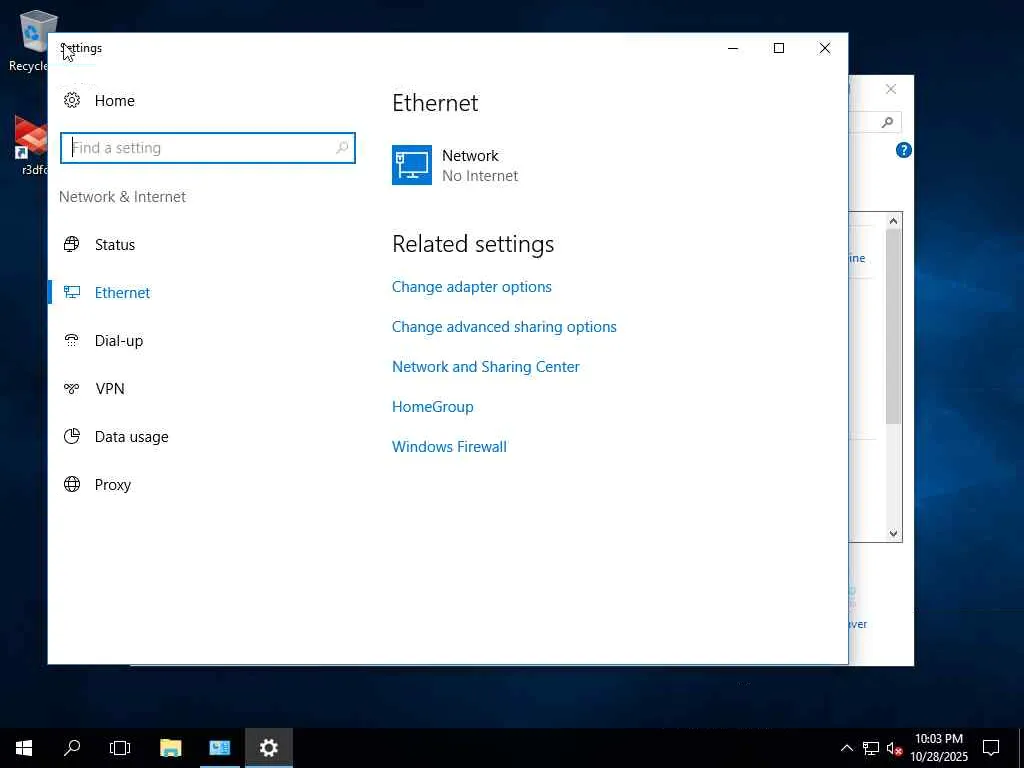Open the Proxy page
Image resolution: width=1024 pixels, height=768 pixels.
point(113,485)
